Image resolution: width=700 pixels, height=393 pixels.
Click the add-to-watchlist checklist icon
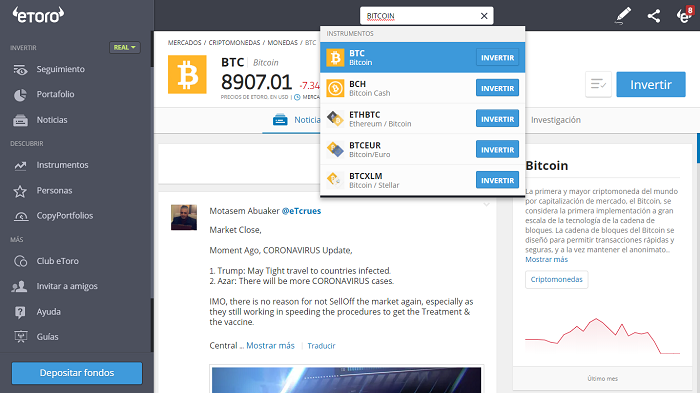tap(598, 84)
